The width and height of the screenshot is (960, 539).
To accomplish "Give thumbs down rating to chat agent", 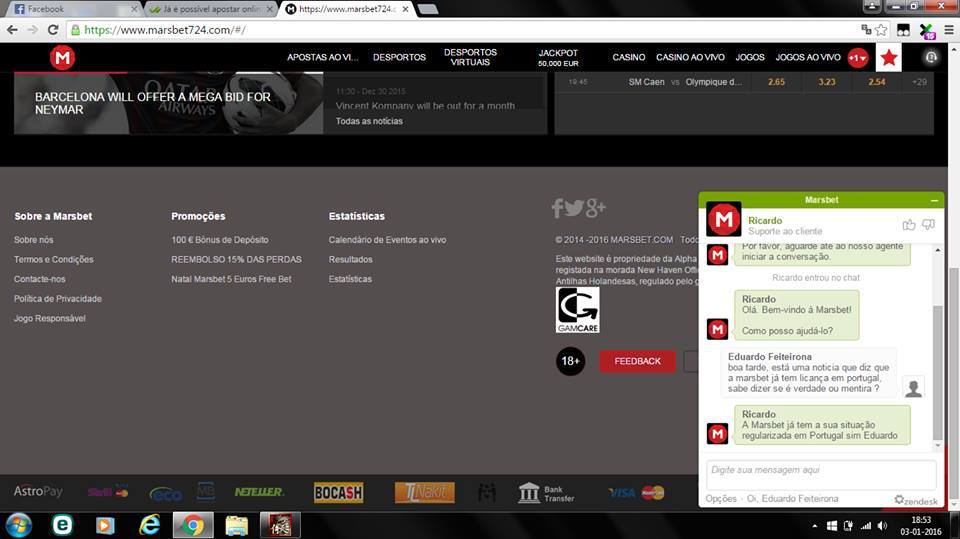I will click(928, 225).
